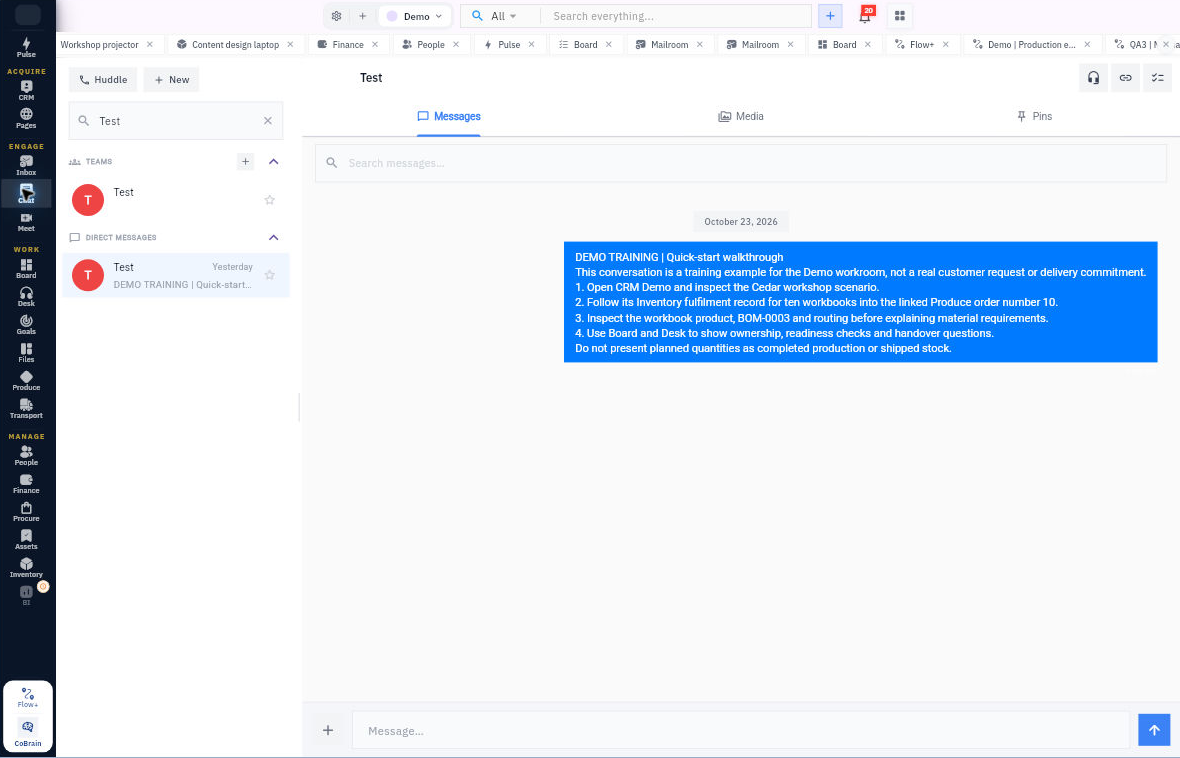This screenshot has height=758, width=1180.
Task: Open the Finance module in sidebar
Action: pyautogui.click(x=26, y=483)
